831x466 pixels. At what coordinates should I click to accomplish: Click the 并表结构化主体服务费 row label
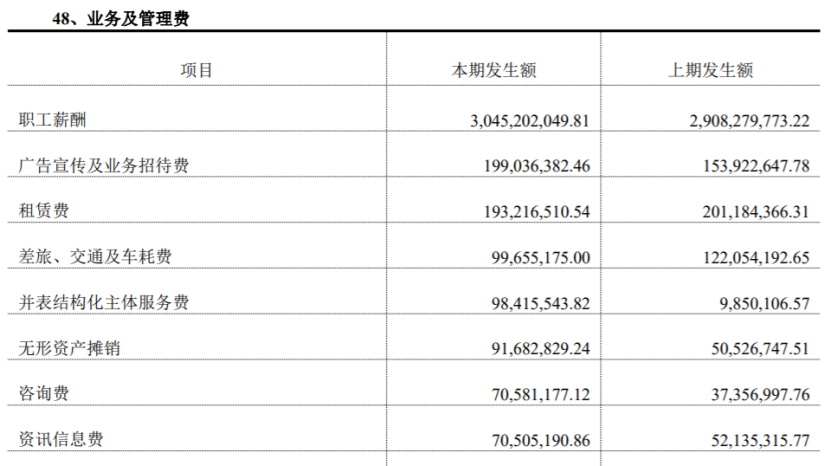coord(103,302)
